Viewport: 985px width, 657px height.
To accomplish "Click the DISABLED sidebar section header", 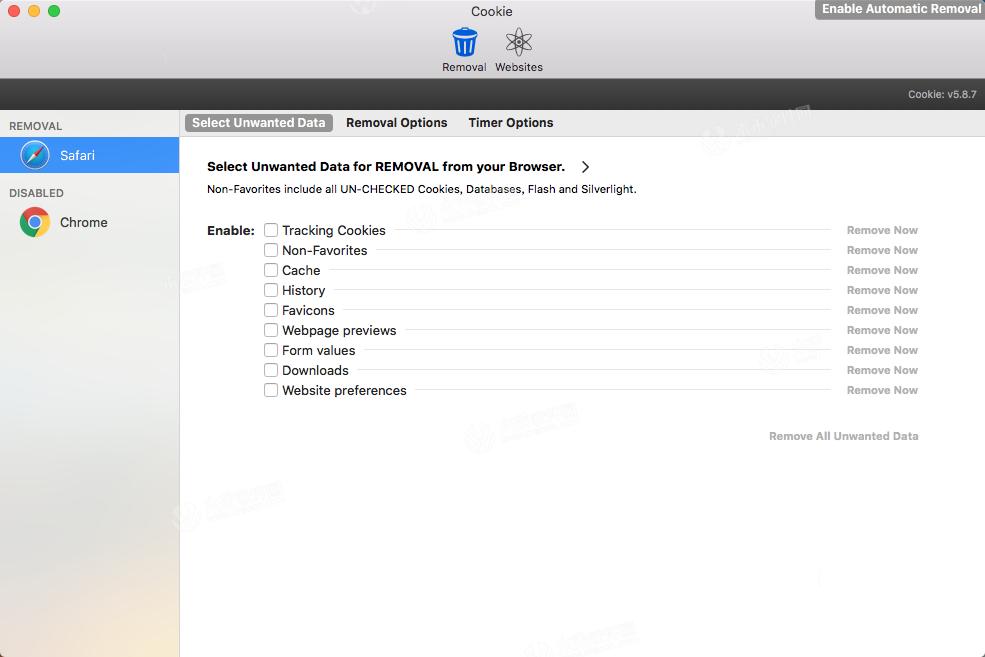I will pos(36,193).
